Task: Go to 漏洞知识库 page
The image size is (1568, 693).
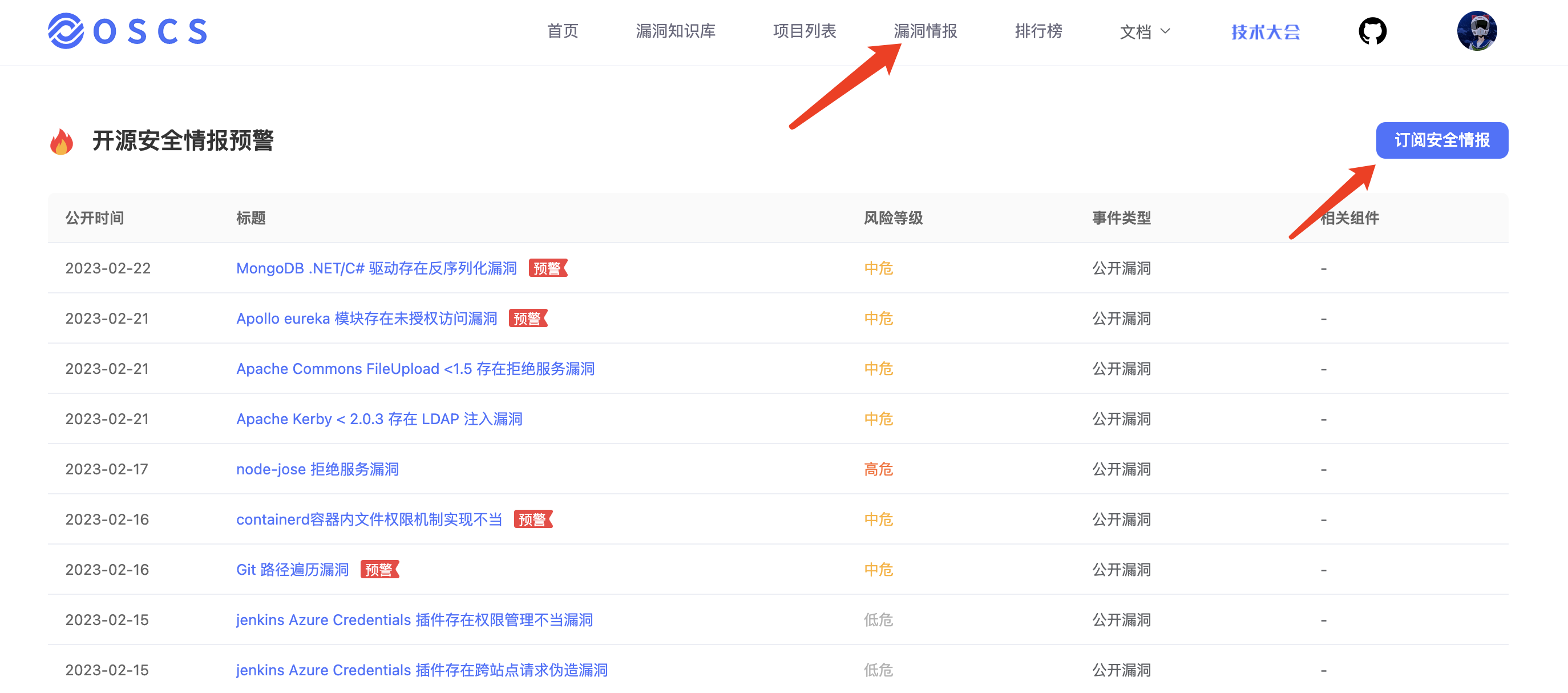Action: point(675,31)
